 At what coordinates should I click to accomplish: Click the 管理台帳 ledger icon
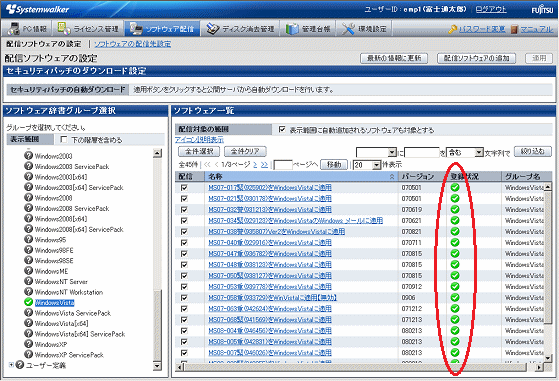292,29
